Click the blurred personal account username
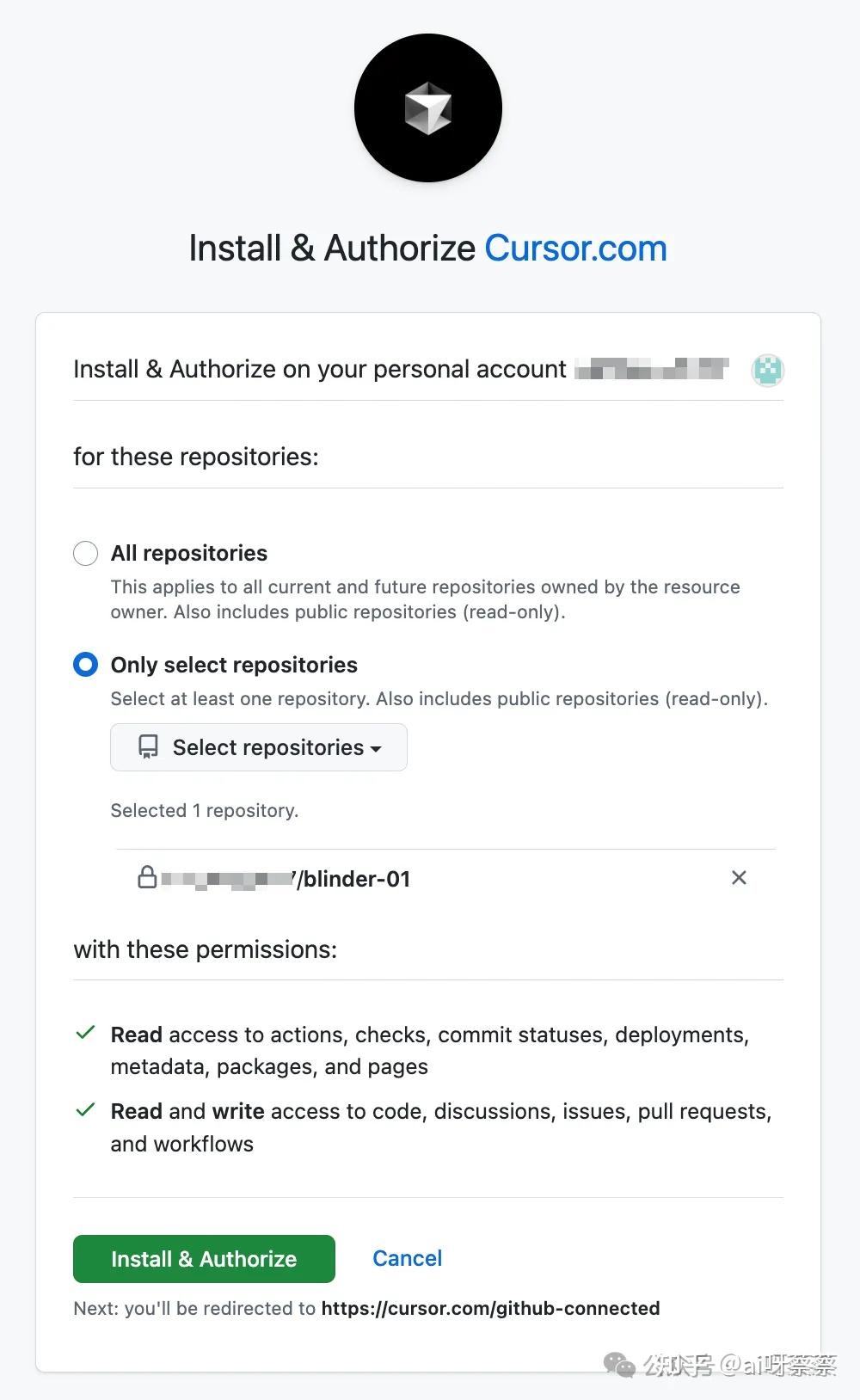 (x=651, y=370)
